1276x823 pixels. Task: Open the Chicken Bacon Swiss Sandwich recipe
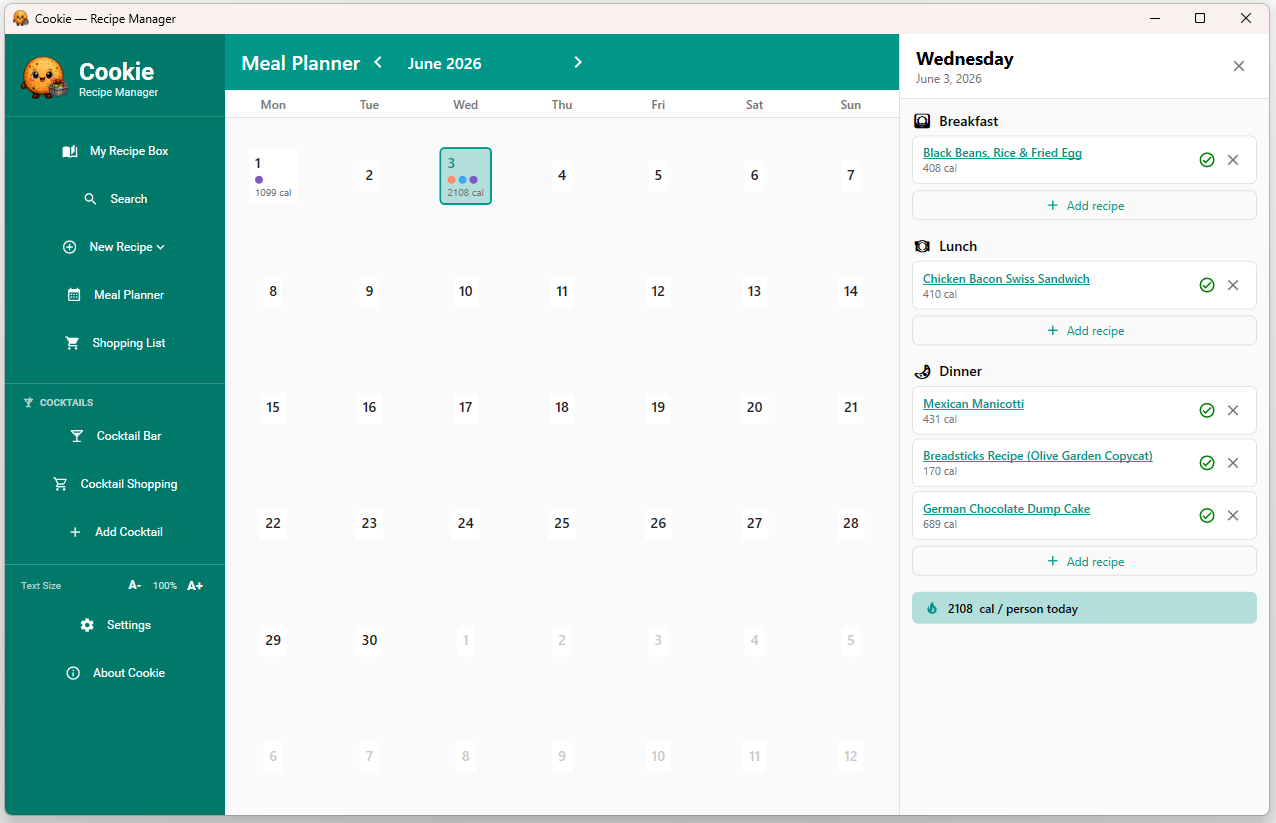(x=1006, y=279)
